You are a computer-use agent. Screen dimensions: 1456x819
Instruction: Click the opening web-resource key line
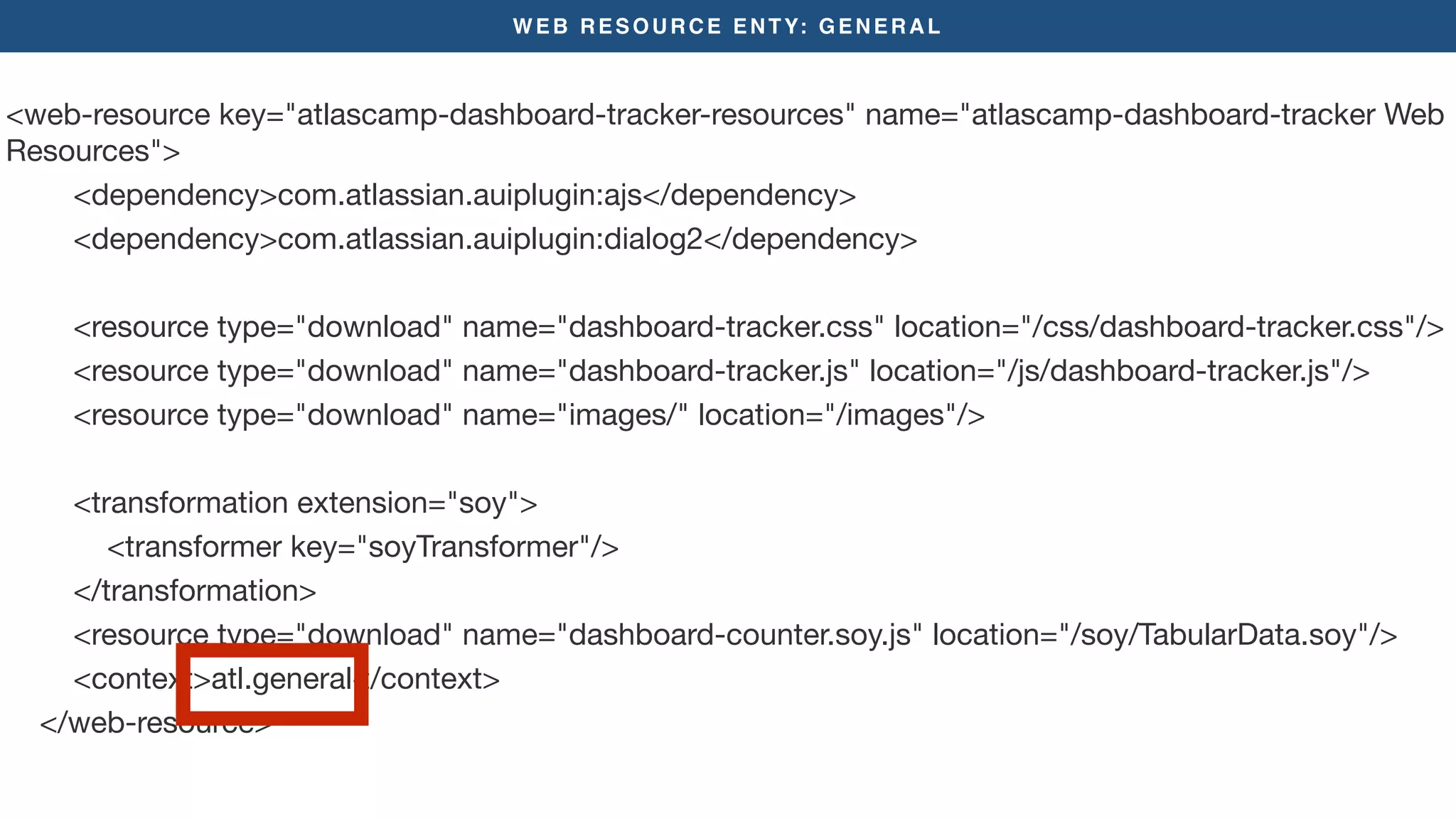pos(725,115)
